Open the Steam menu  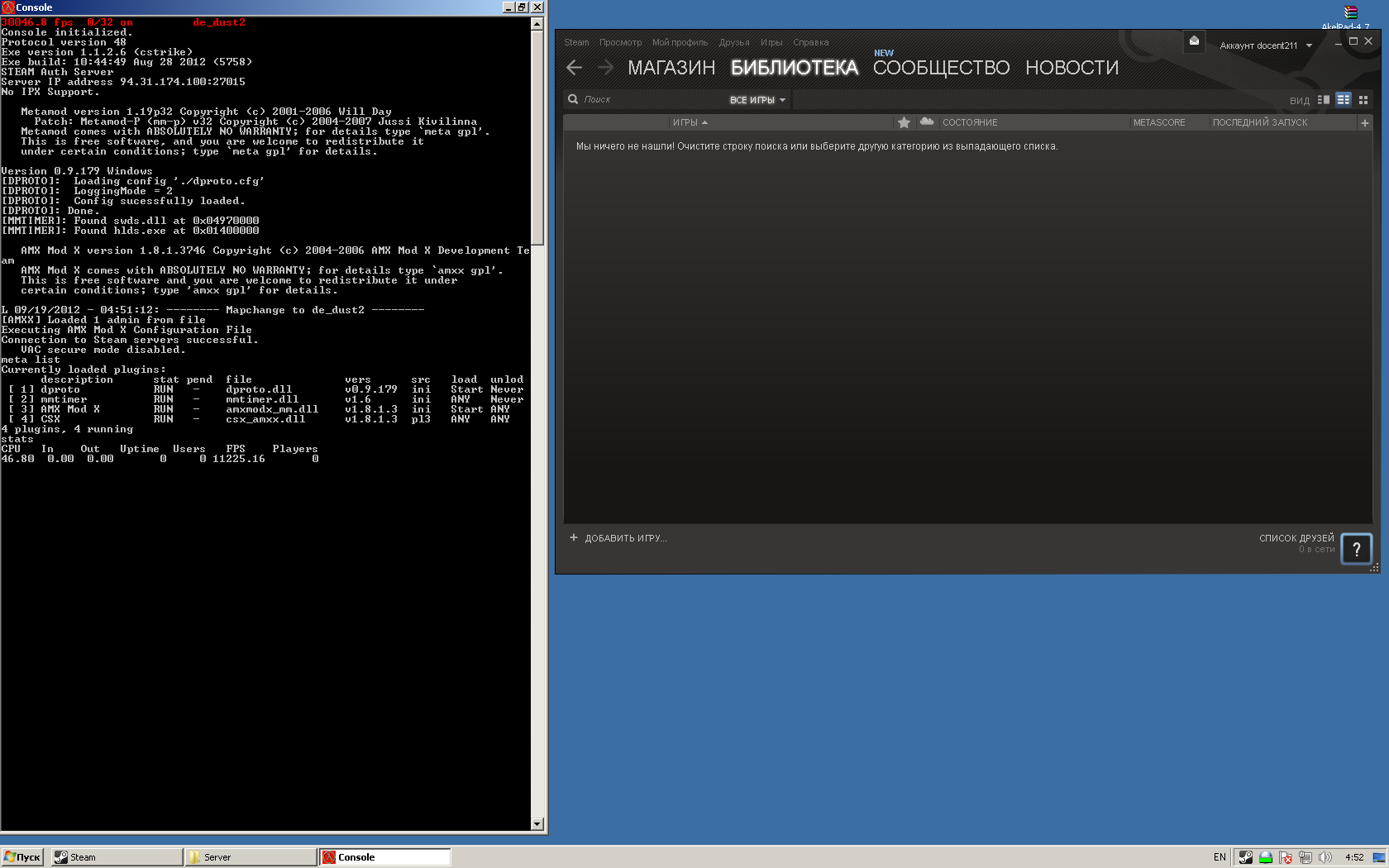(576, 42)
